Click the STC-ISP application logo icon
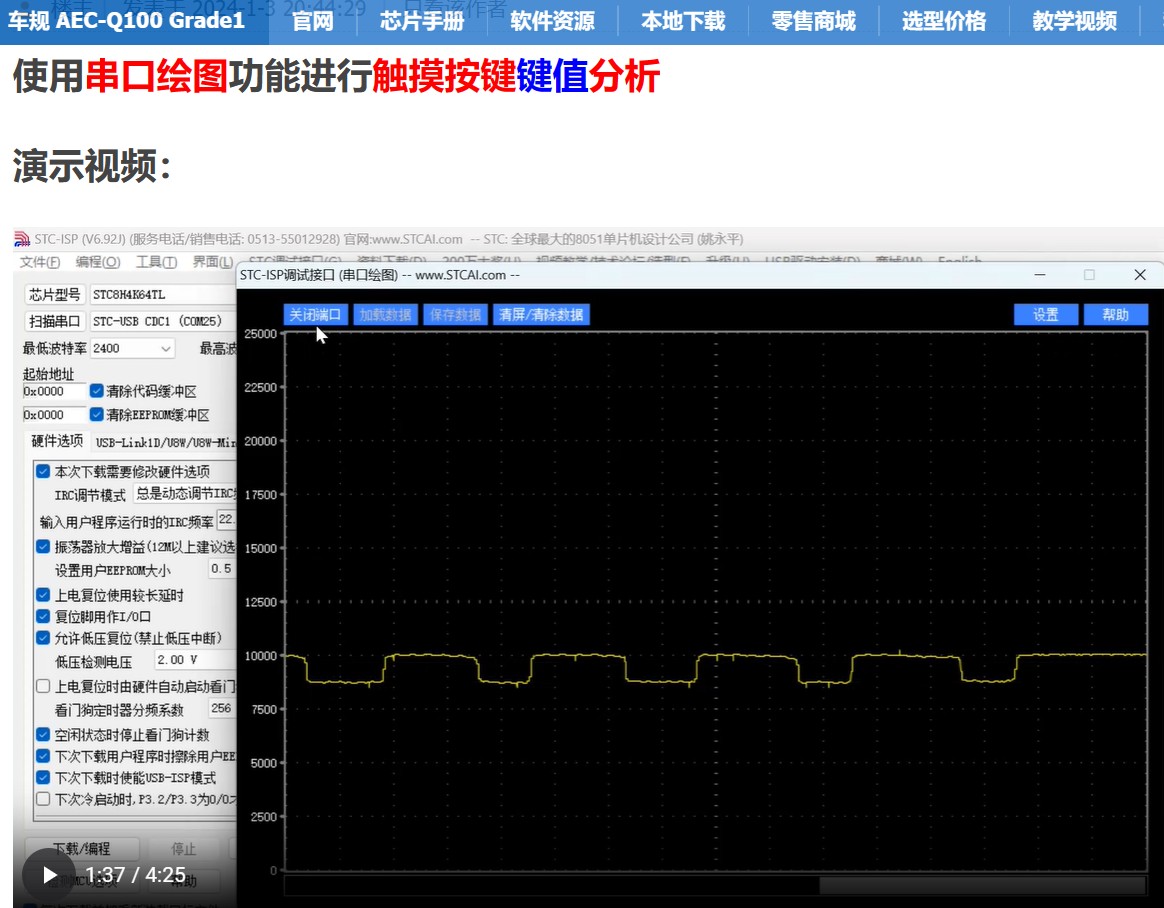Viewport: 1164px width, 908px height. (22, 239)
